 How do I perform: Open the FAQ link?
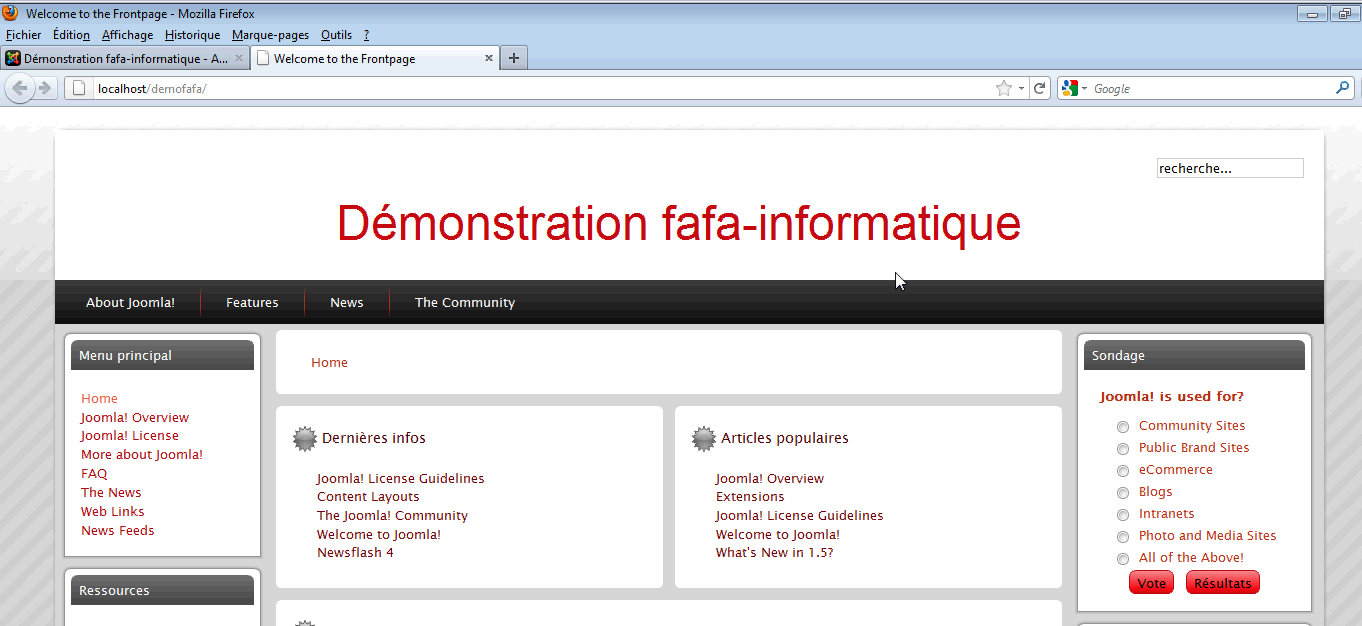pos(94,473)
